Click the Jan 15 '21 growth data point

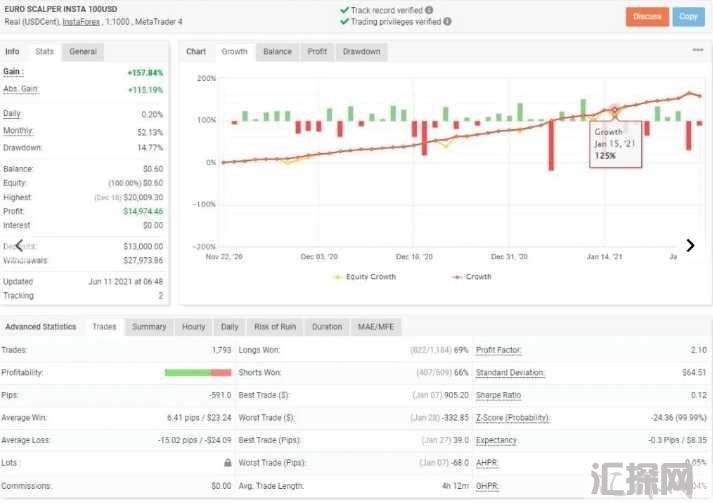614,109
